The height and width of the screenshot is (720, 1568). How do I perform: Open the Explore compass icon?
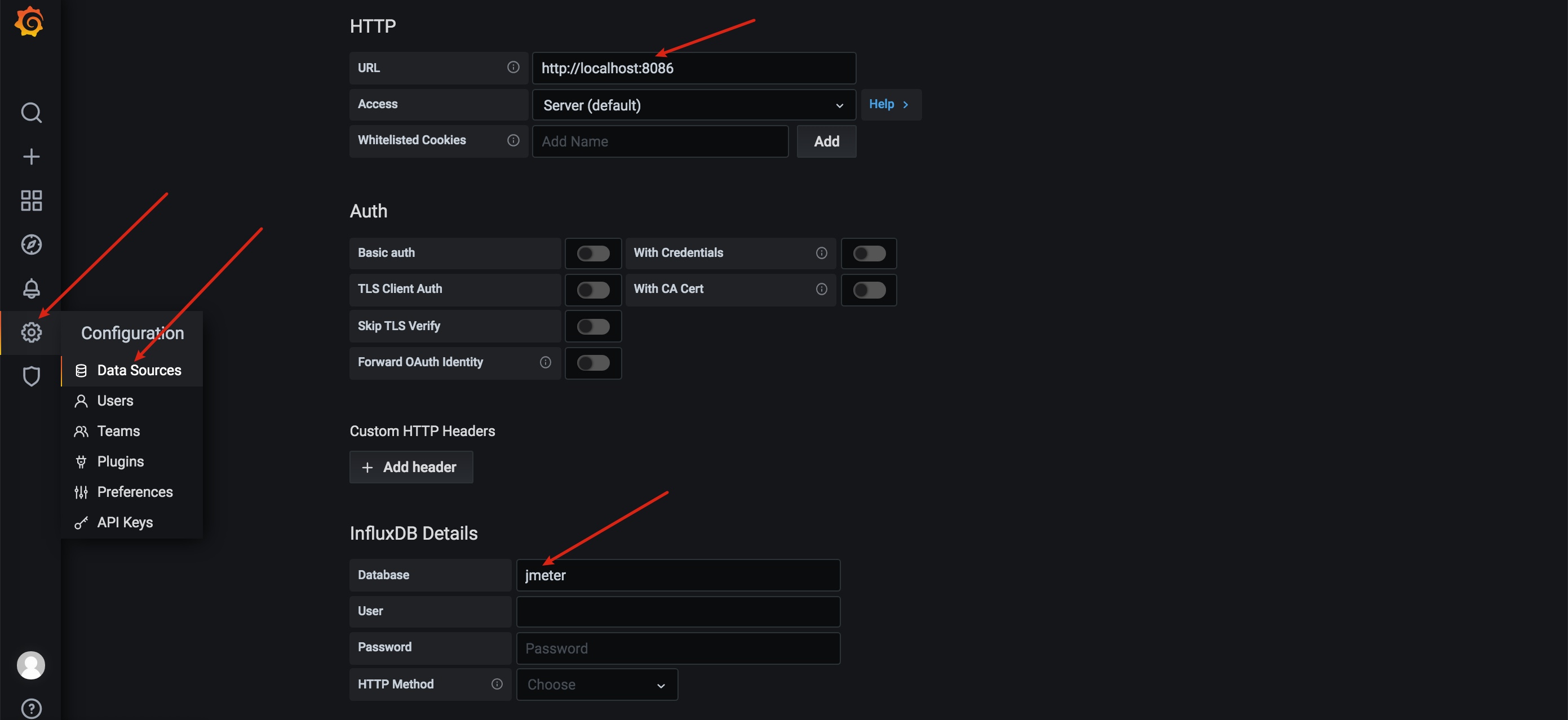(31, 245)
